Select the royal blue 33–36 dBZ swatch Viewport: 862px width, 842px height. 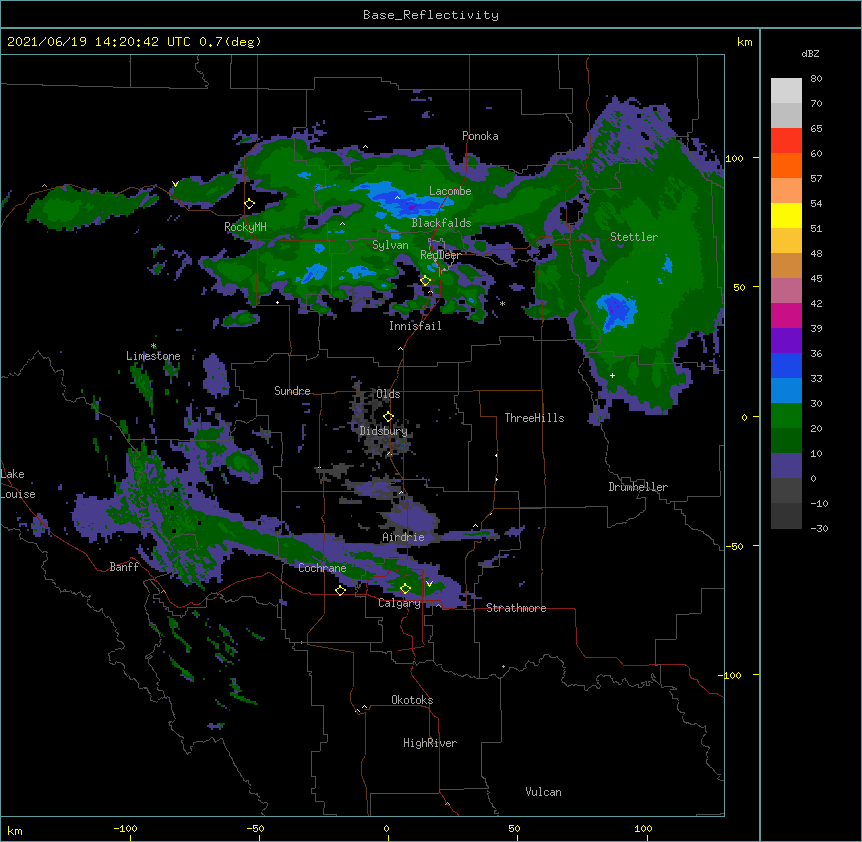(x=786, y=365)
